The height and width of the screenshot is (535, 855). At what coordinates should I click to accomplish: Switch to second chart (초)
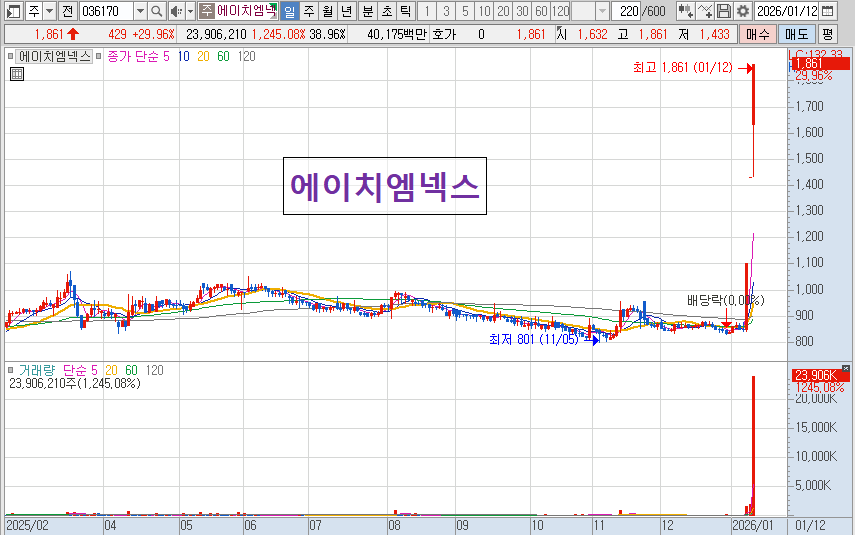point(387,11)
